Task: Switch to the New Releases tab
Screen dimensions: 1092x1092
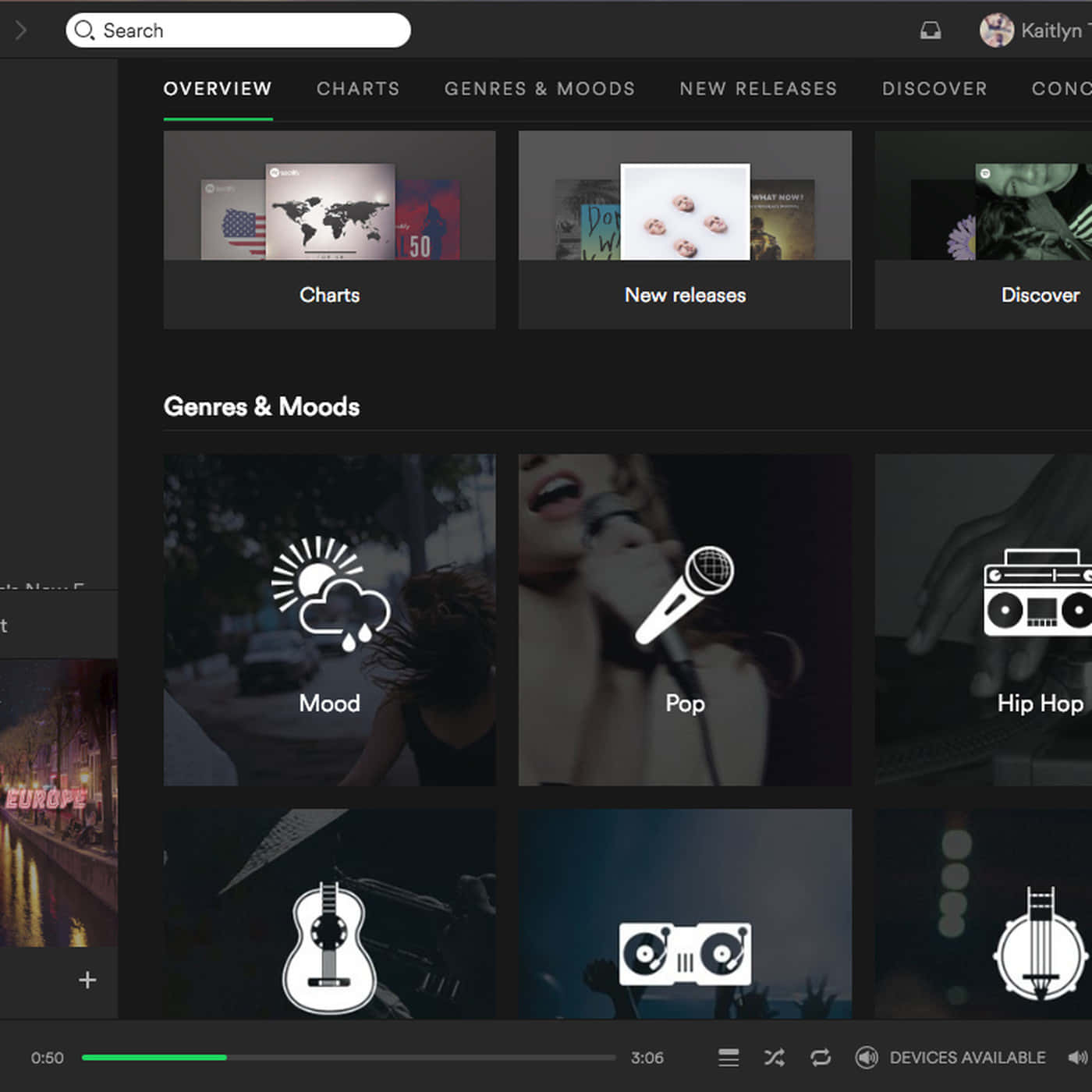Action: 758,89
